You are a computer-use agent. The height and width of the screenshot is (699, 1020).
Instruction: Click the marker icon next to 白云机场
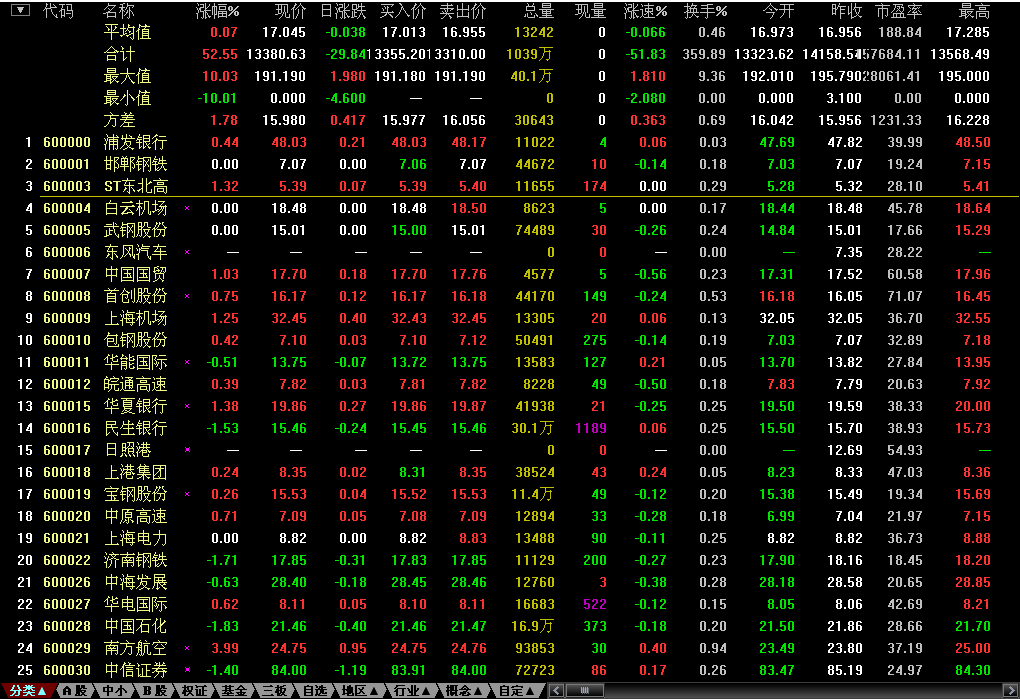coord(187,208)
